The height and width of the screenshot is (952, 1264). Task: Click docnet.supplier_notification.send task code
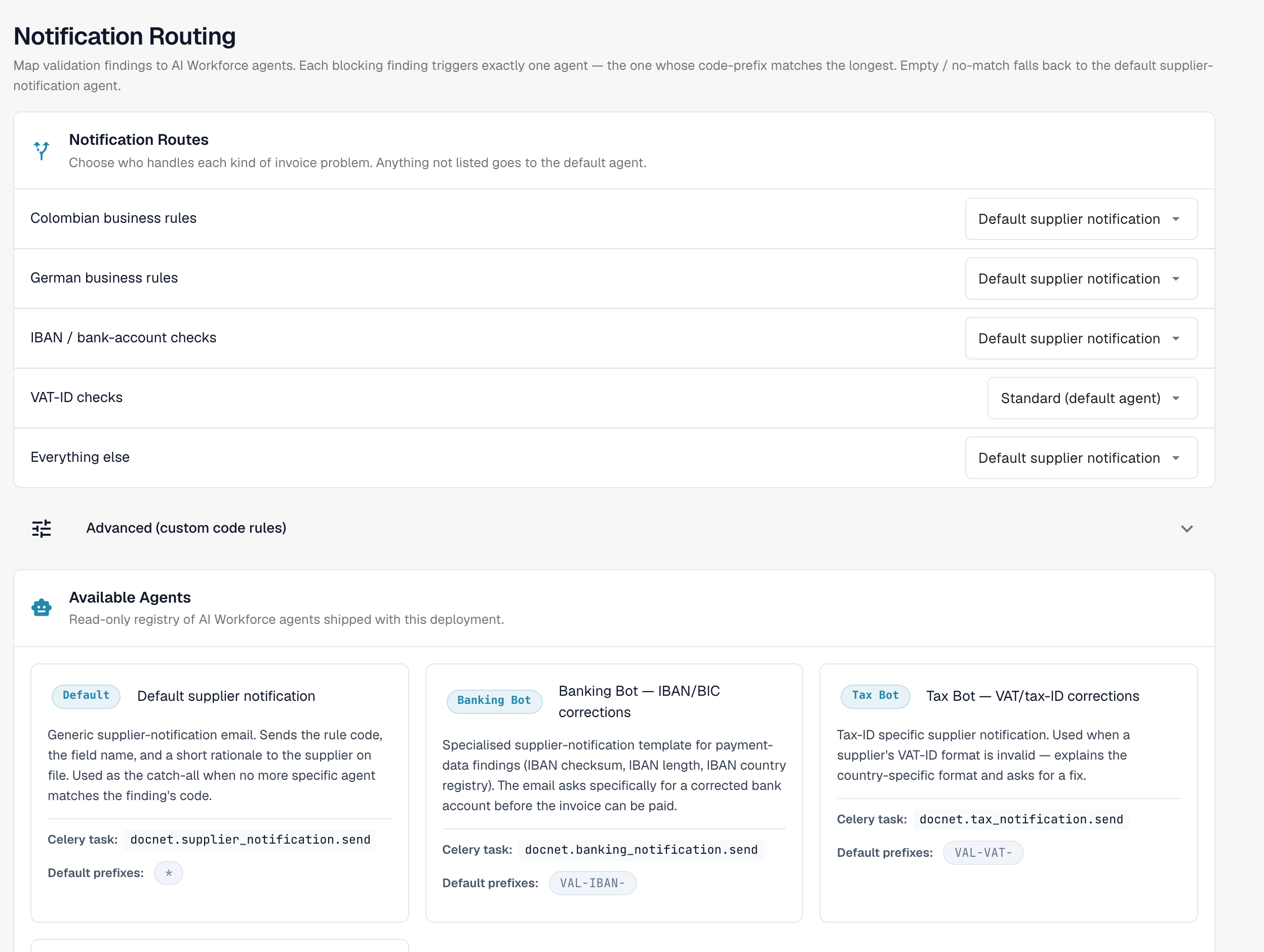(x=250, y=840)
